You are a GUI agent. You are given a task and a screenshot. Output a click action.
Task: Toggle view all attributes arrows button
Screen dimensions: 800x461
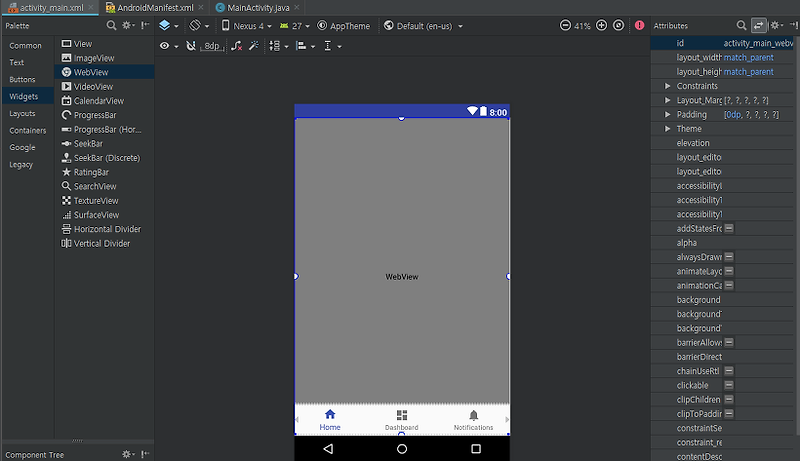tap(759, 25)
